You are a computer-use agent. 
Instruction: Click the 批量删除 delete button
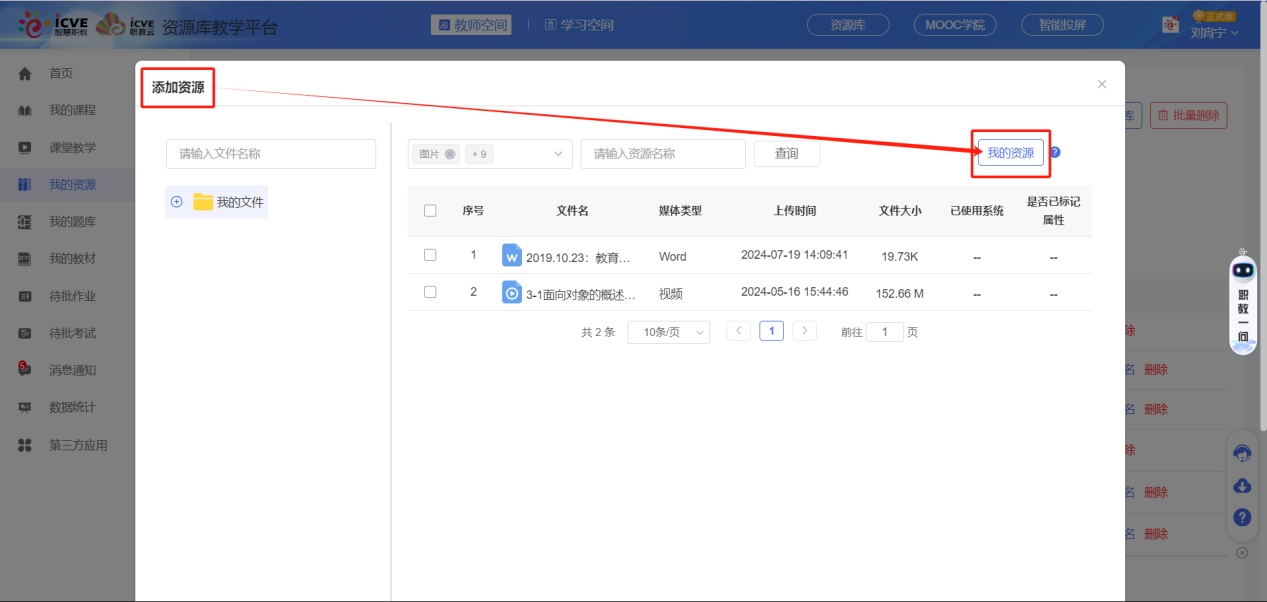(1188, 115)
